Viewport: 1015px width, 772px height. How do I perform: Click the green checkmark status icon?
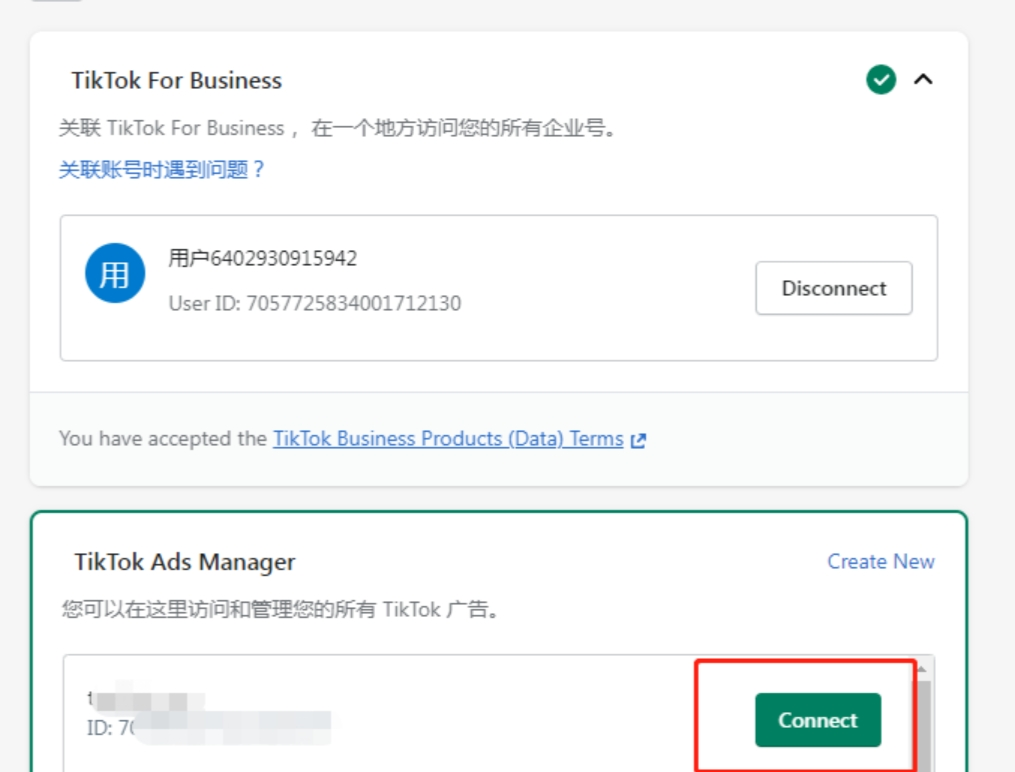(x=881, y=80)
